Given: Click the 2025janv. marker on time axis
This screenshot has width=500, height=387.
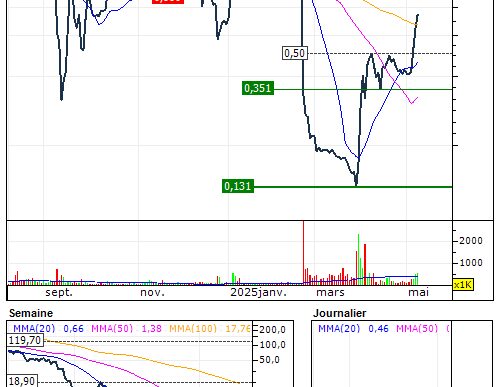Looking at the screenshot, I should (259, 293).
